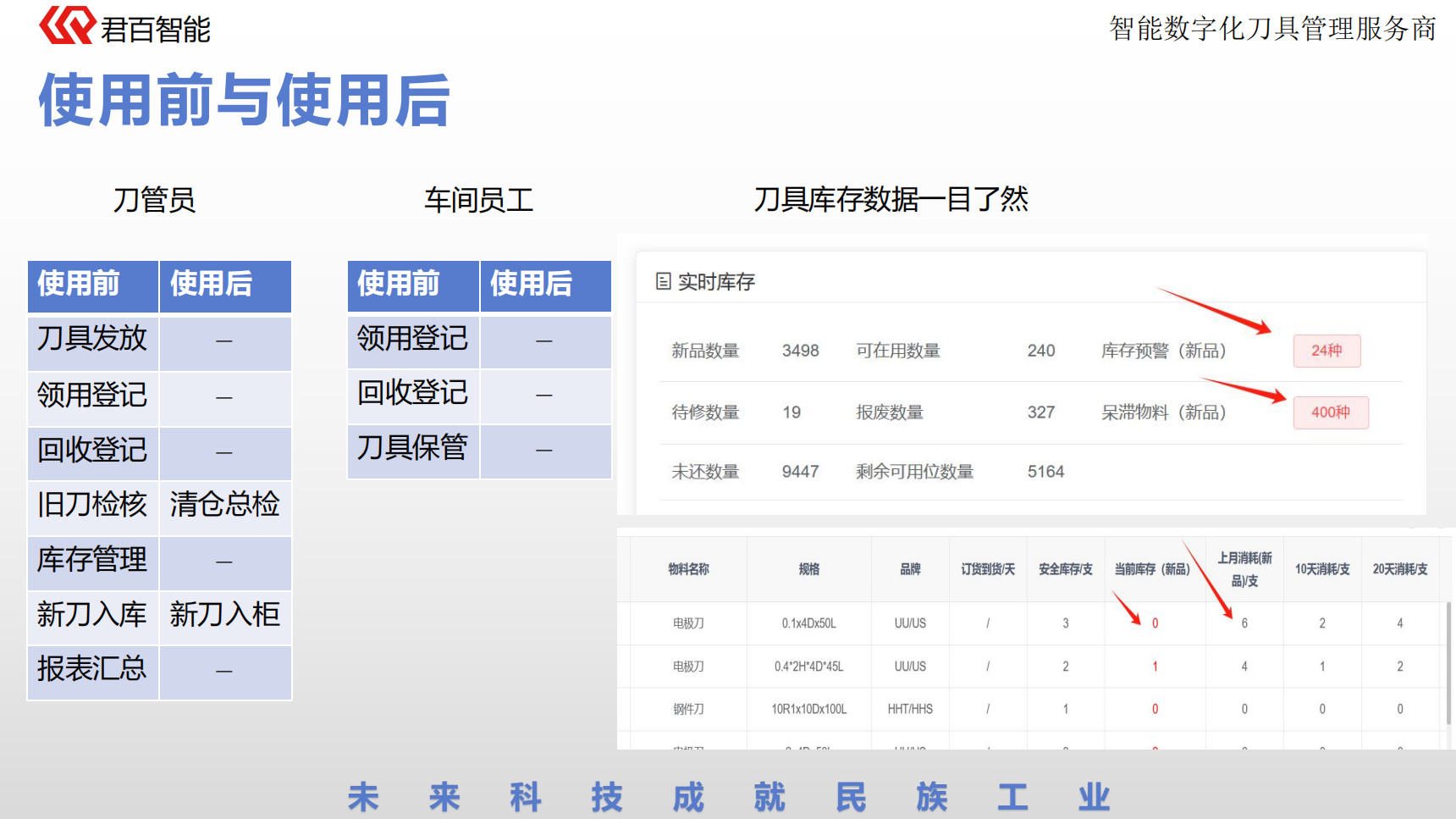
Task: Click the red 君百智能 logo icon
Action: pyautogui.click(x=67, y=25)
